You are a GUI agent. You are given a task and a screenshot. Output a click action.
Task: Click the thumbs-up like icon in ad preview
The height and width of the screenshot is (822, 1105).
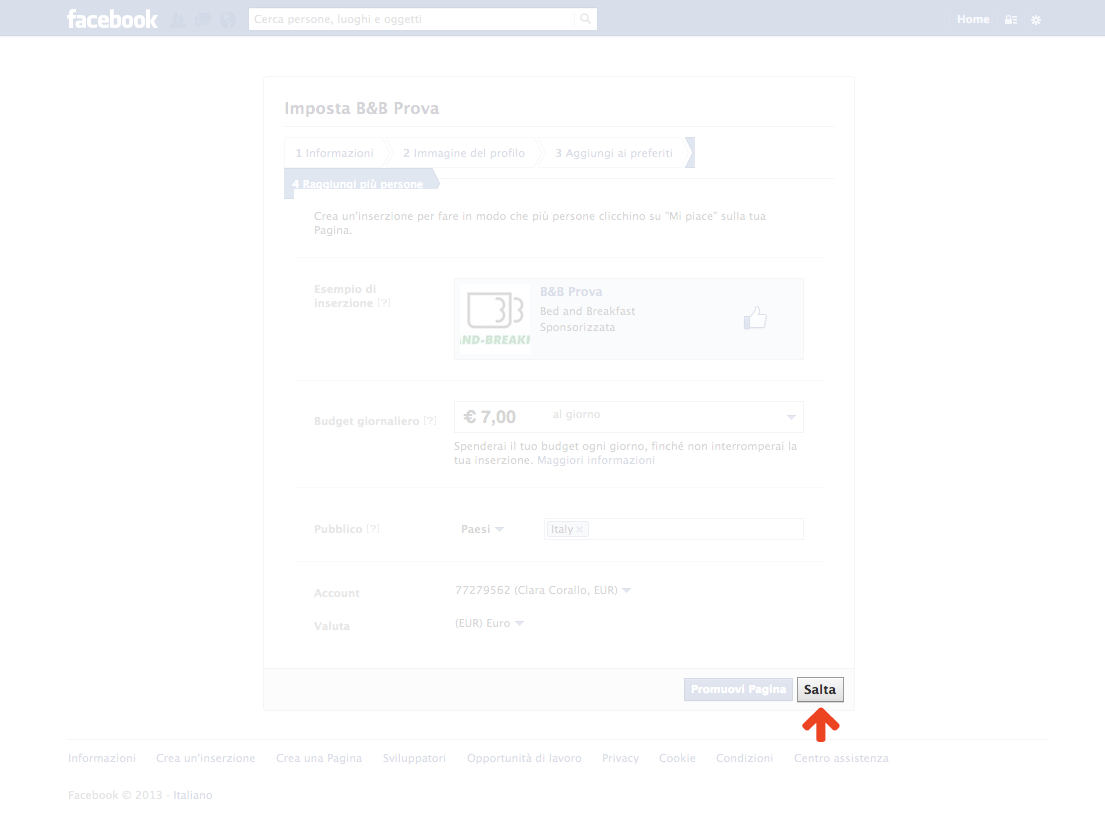[x=755, y=318]
